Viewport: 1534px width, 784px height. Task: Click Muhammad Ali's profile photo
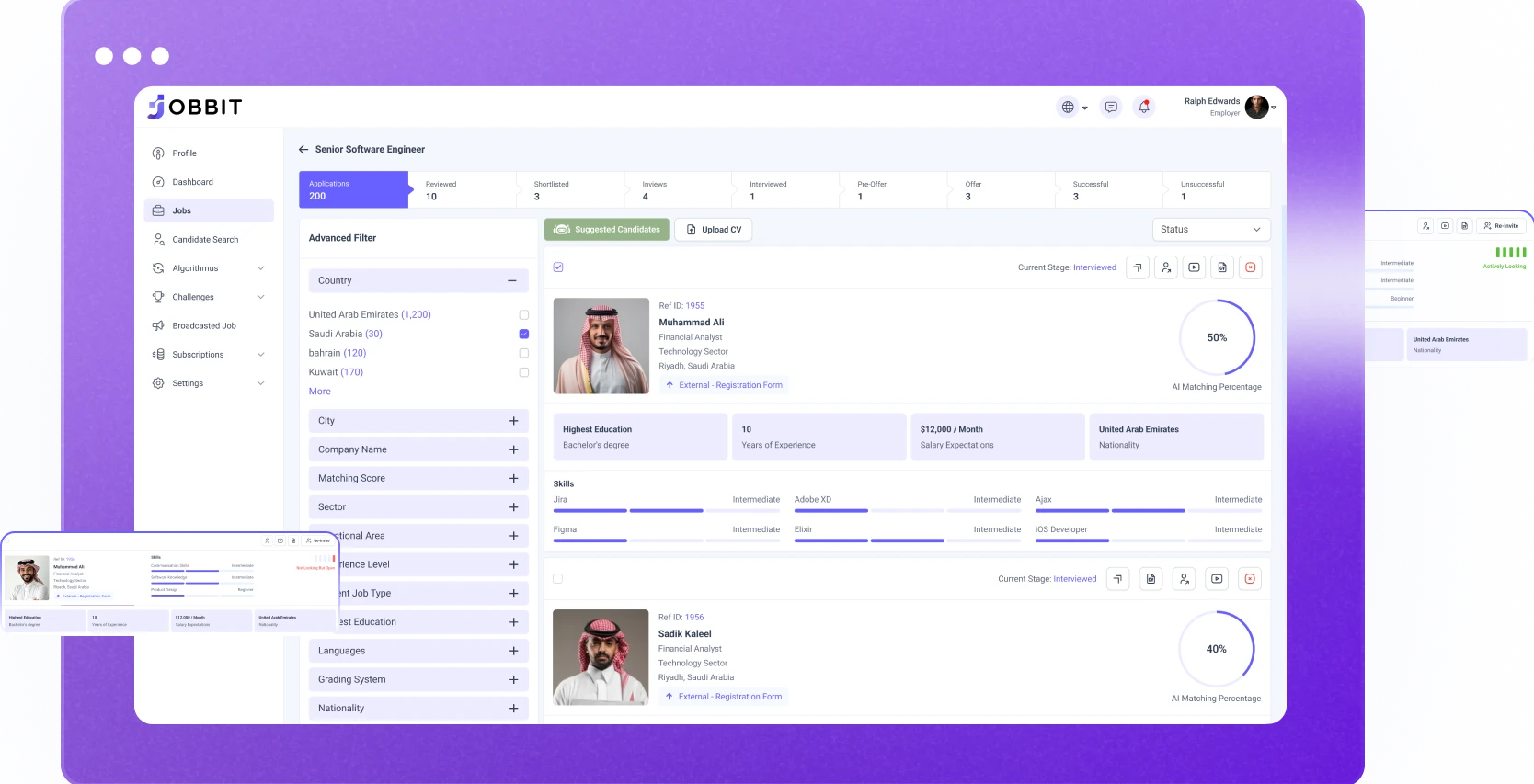point(601,346)
